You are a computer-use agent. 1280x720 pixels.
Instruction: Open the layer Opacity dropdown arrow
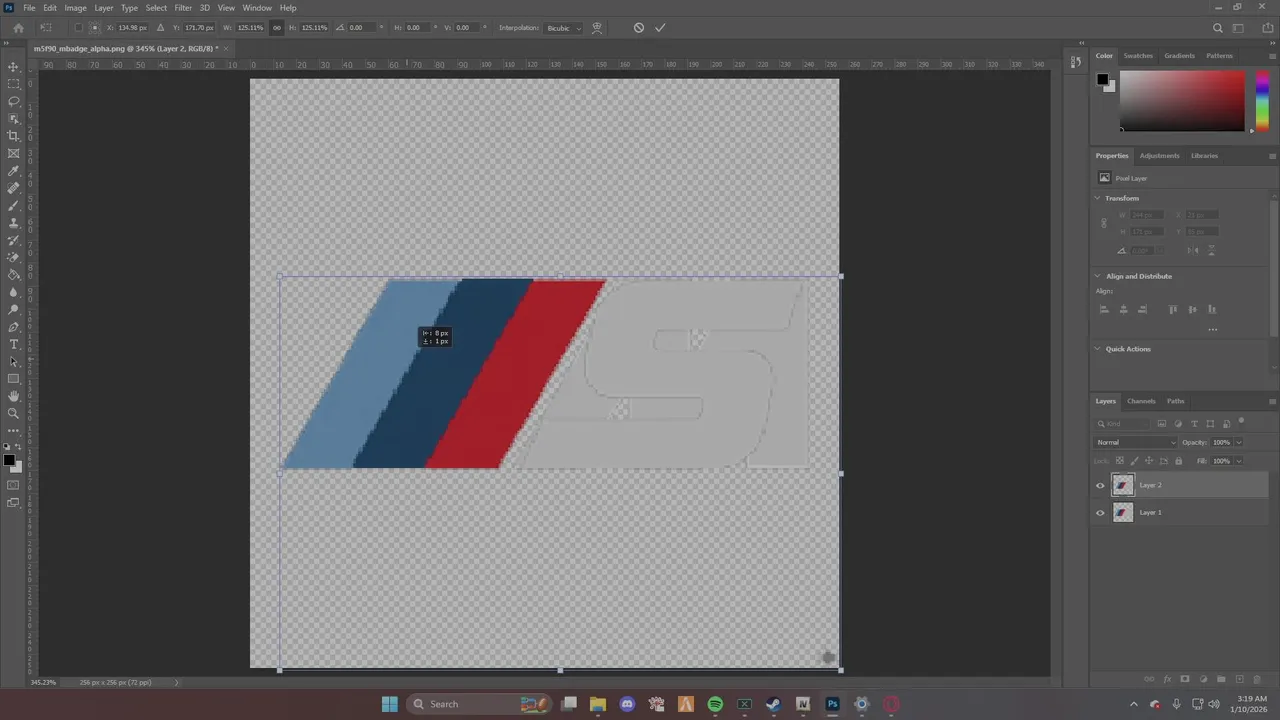tap(1239, 442)
